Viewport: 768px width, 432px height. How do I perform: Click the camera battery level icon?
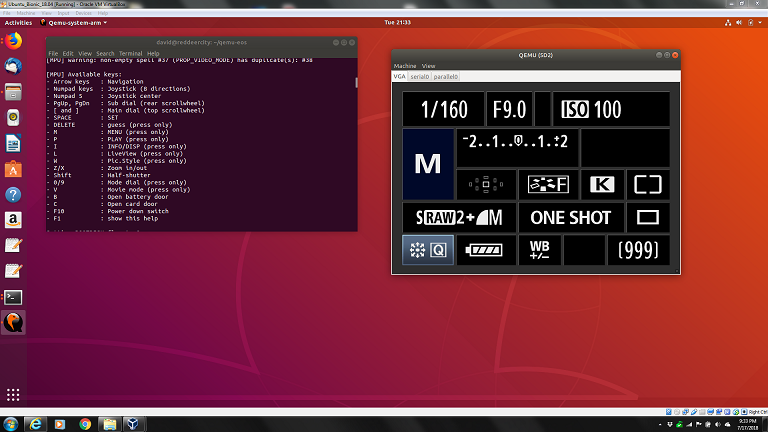click(x=486, y=250)
